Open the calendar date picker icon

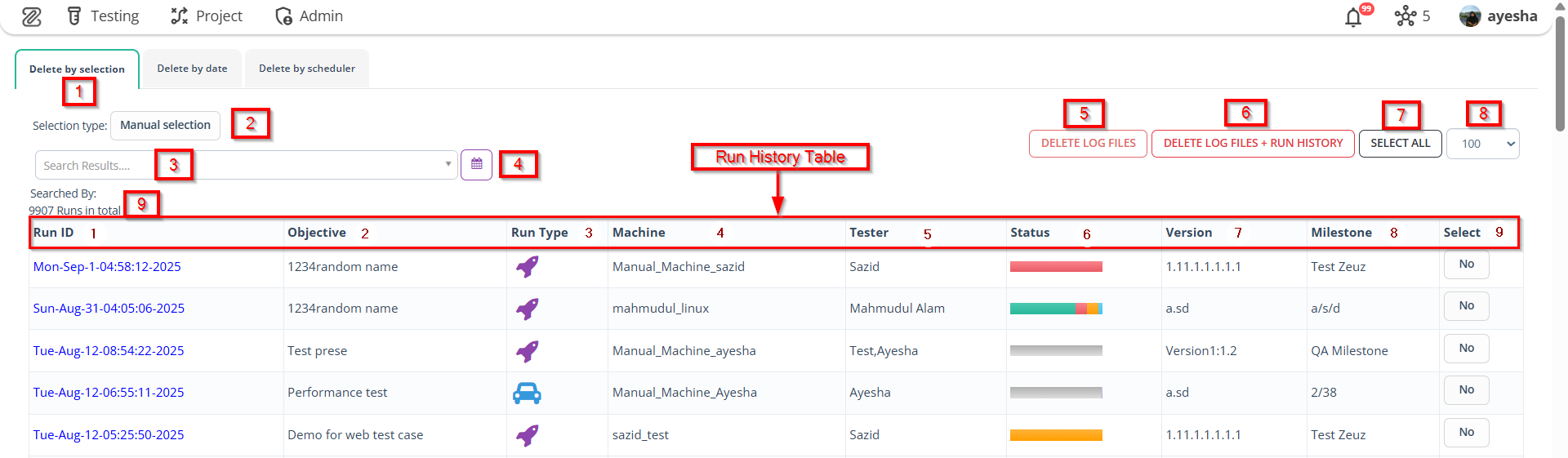tap(476, 165)
